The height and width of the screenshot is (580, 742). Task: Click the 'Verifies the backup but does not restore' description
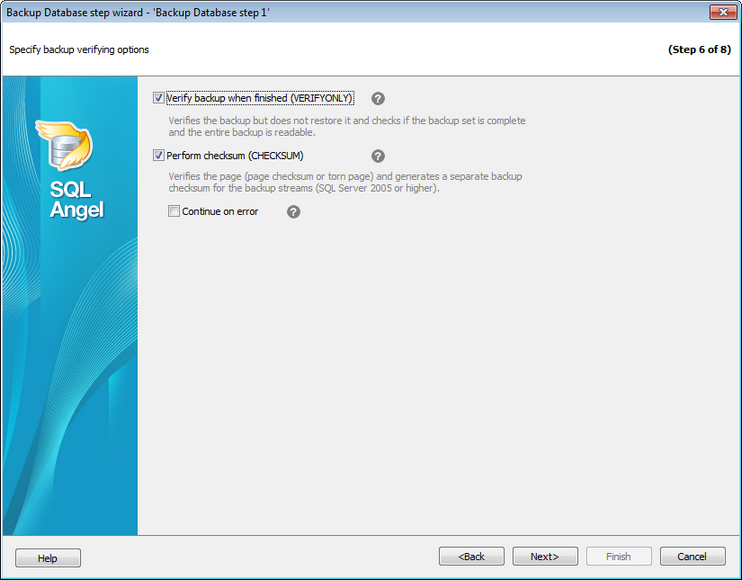(347, 126)
